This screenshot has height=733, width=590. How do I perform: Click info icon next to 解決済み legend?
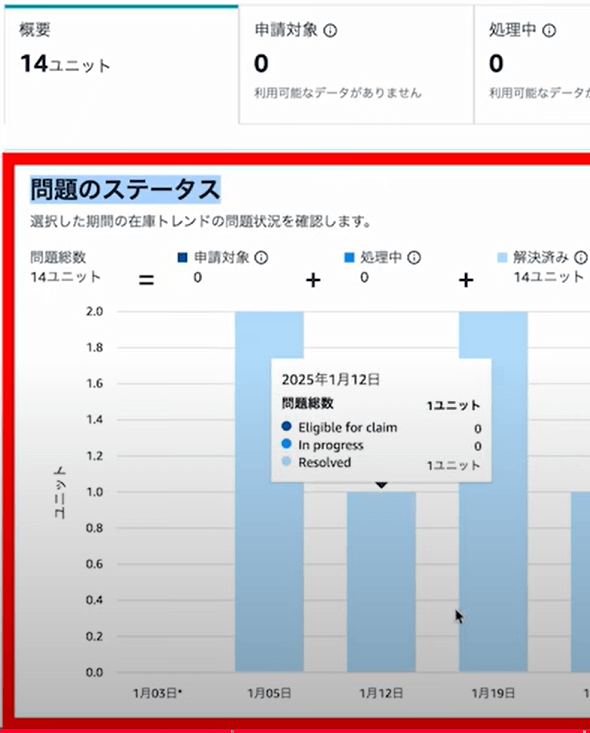pos(581,258)
